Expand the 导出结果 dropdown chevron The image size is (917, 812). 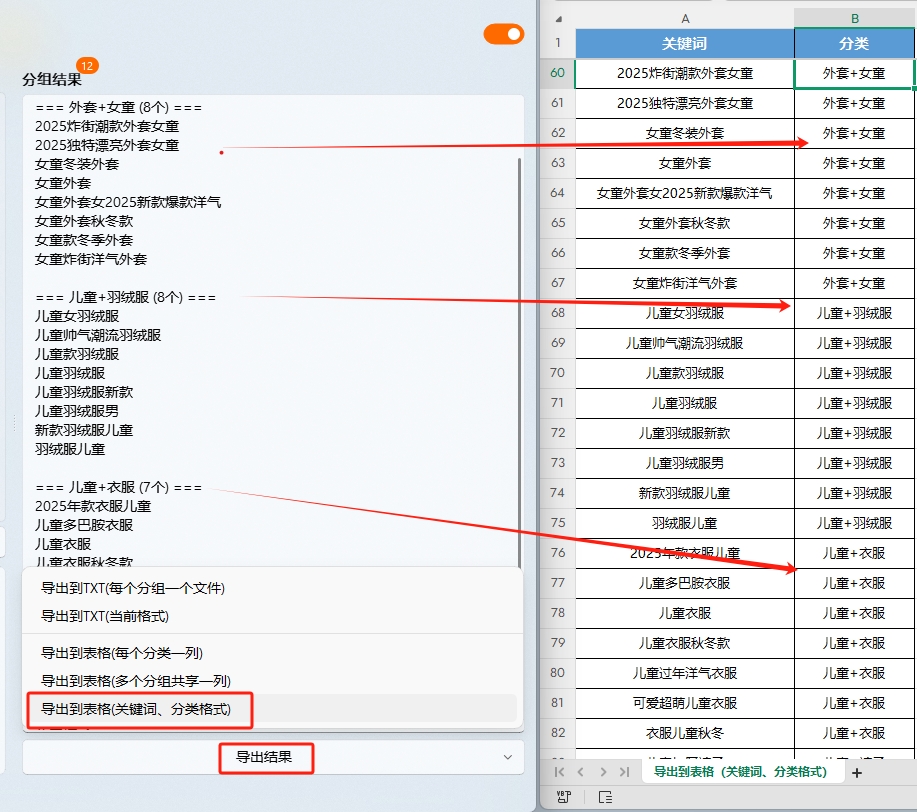click(x=506, y=759)
